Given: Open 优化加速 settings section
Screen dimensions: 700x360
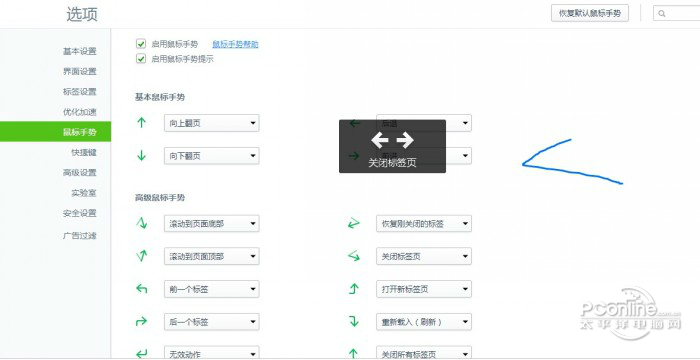Looking at the screenshot, I should 79,112.
